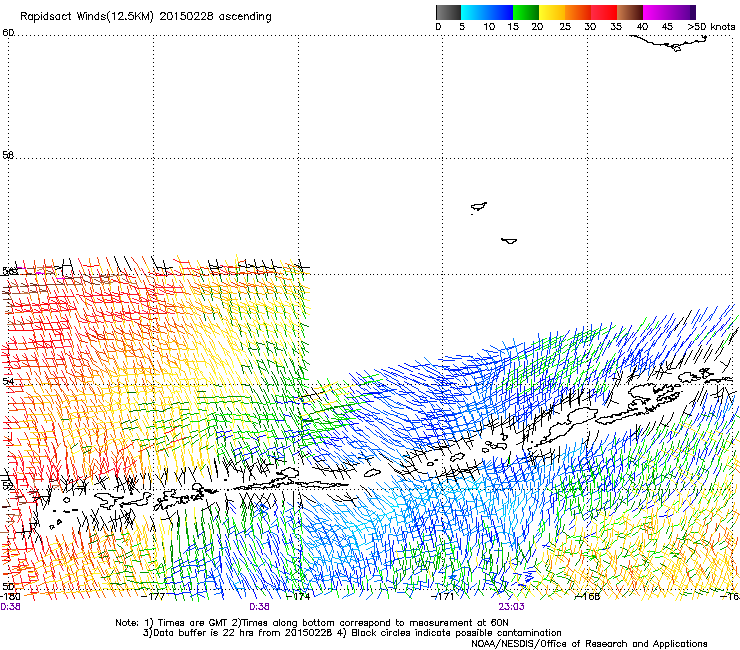Click the "25" legend scale value
Image resolution: width=740 pixels, height=650 pixels.
(x=565, y=27)
